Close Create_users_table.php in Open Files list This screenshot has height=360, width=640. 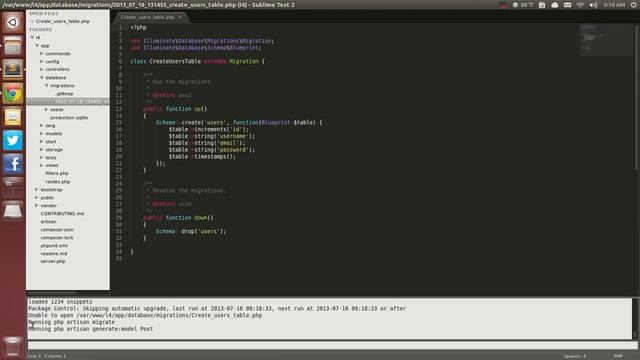pos(32,21)
